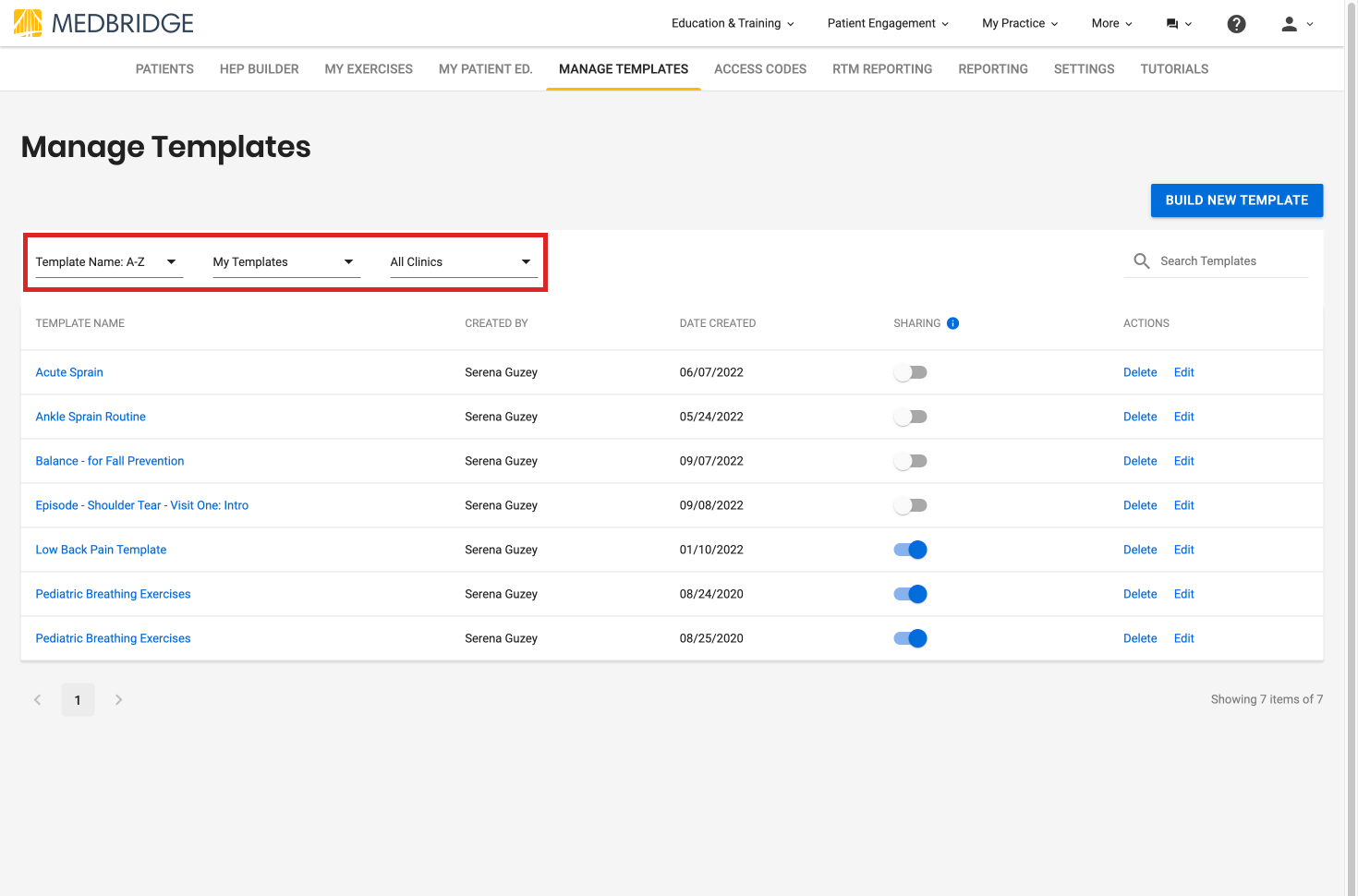The width and height of the screenshot is (1358, 896).
Task: Delete the Episode - Shoulder Tear template
Action: point(1140,505)
